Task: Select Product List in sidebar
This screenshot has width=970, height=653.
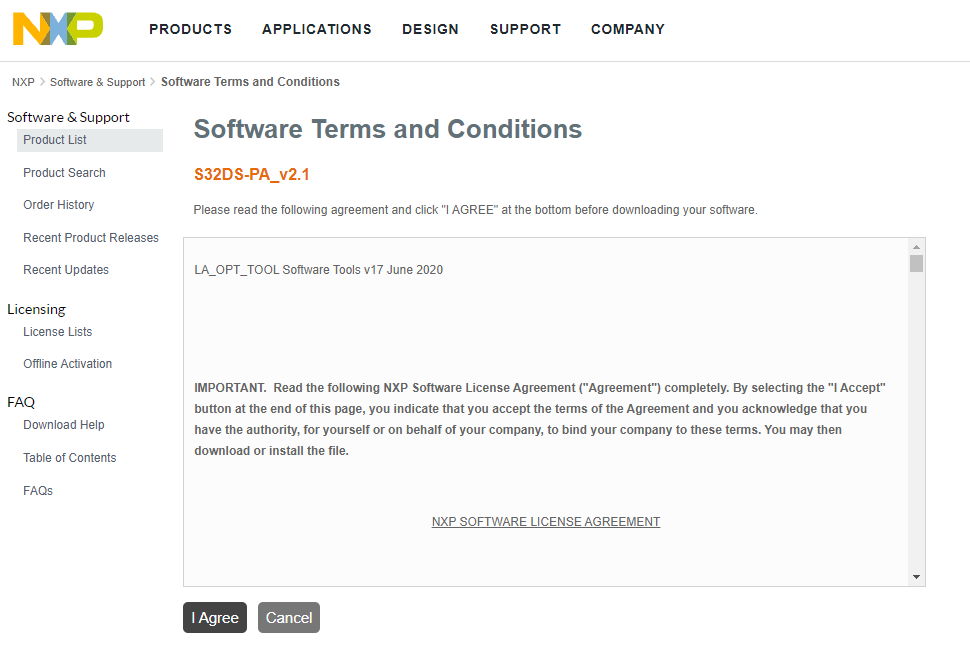Action: tap(55, 140)
